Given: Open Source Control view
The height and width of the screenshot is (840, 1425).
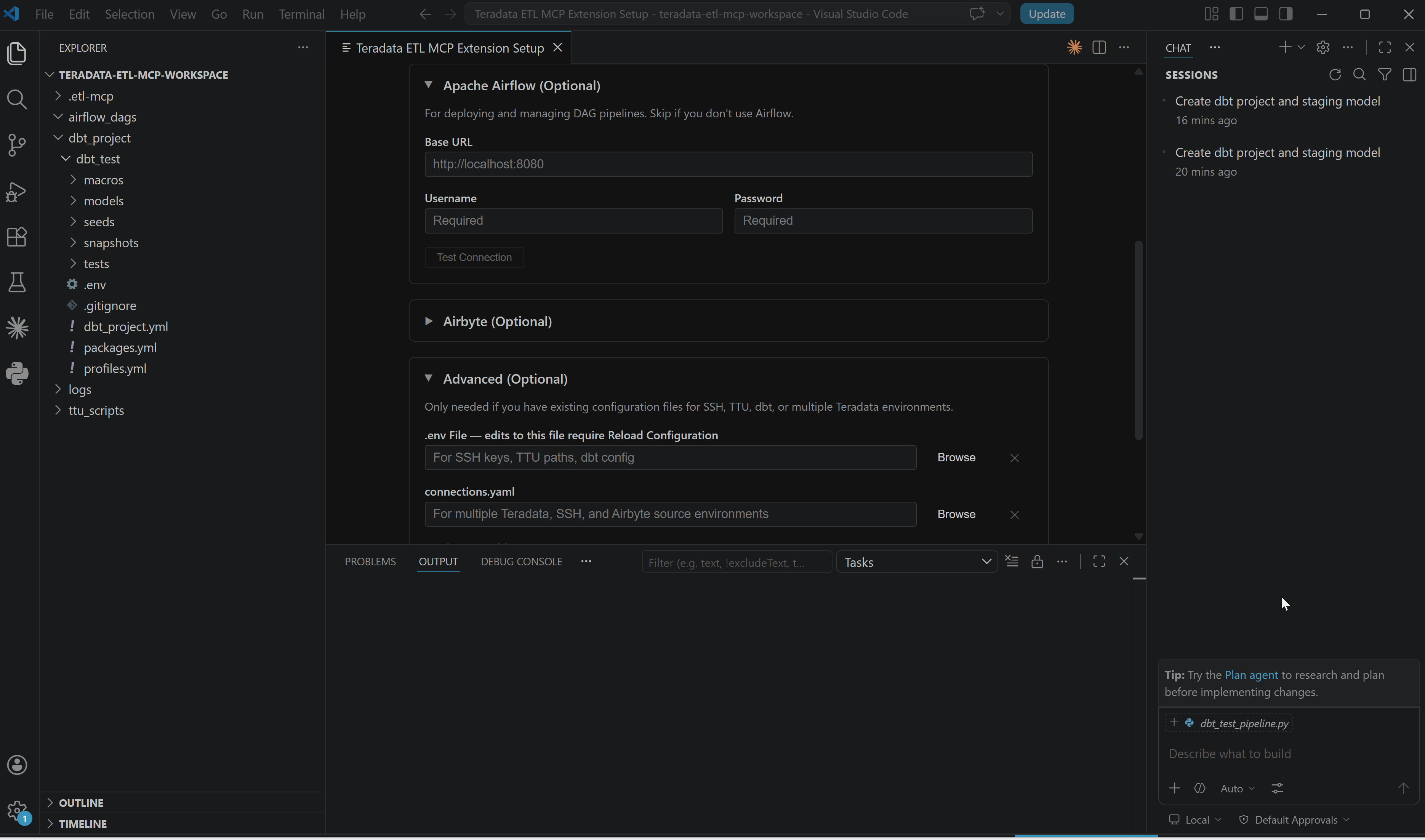Looking at the screenshot, I should tap(17, 145).
